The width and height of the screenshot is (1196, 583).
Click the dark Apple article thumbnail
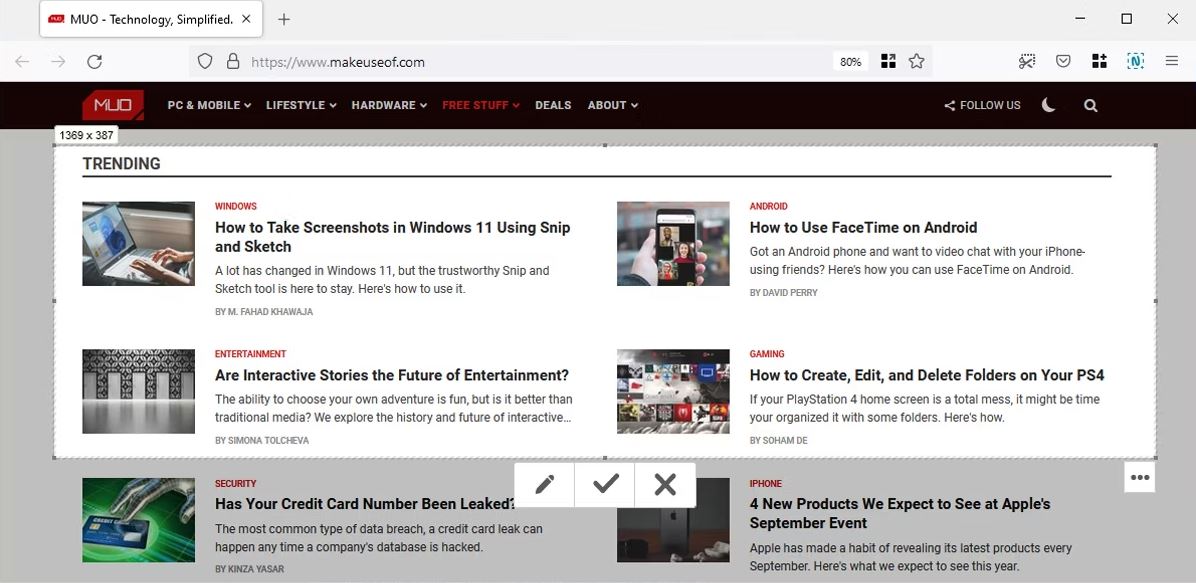[673, 535]
